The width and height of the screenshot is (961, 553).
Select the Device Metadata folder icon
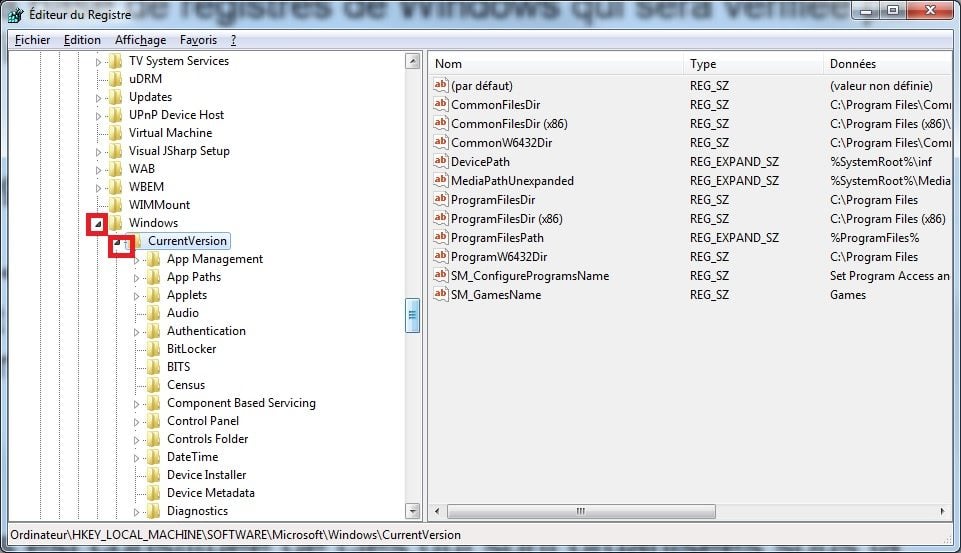click(154, 493)
